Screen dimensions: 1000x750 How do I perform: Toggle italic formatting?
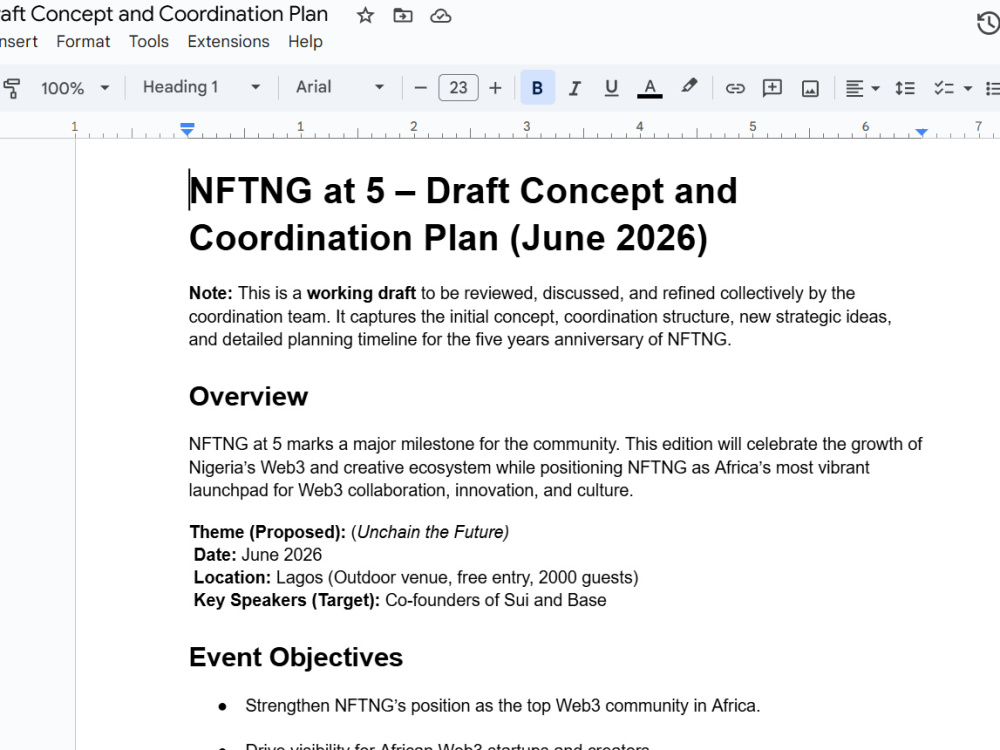(575, 88)
